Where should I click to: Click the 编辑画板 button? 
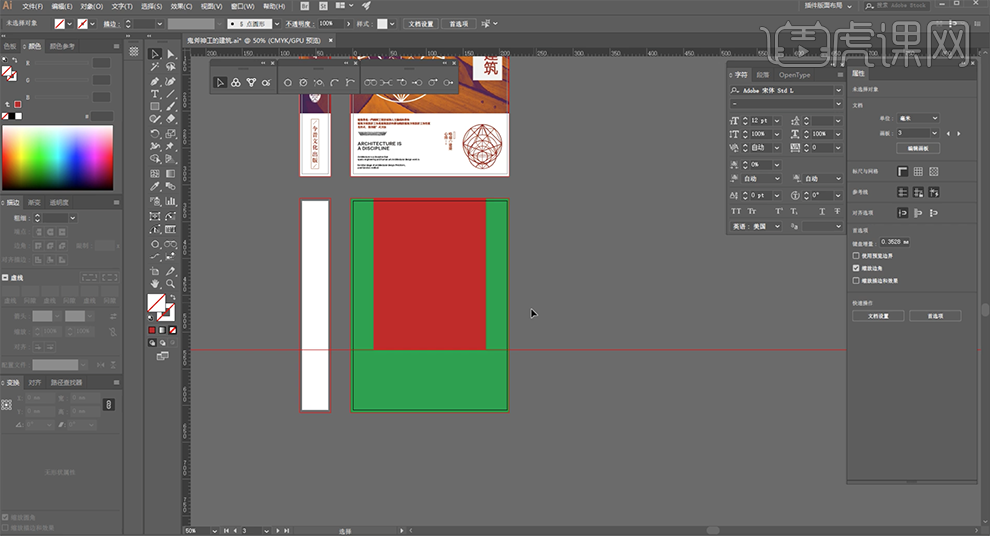[x=917, y=148]
